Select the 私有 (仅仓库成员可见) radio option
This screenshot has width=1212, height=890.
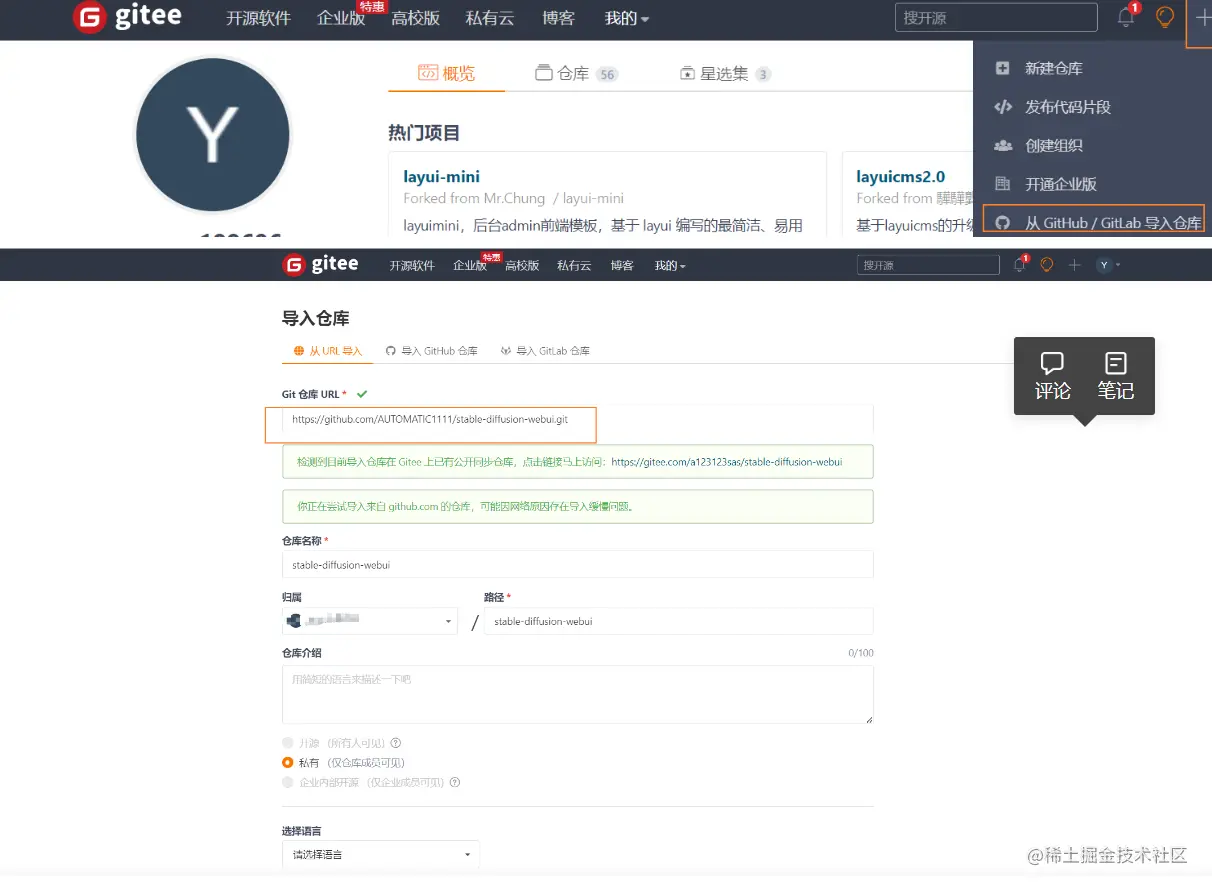(x=288, y=762)
